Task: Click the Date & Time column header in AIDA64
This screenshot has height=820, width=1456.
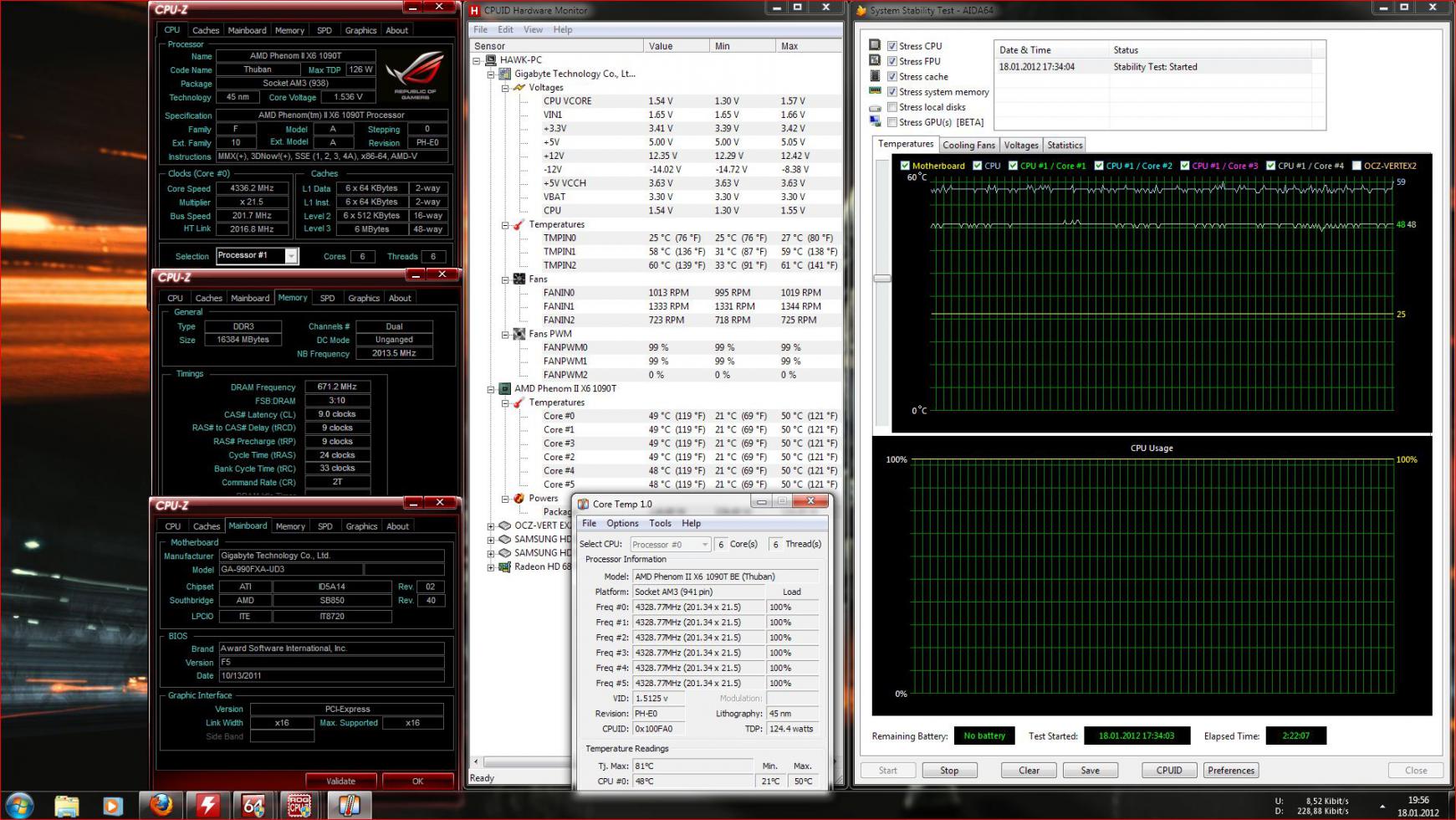Action: click(x=1051, y=50)
